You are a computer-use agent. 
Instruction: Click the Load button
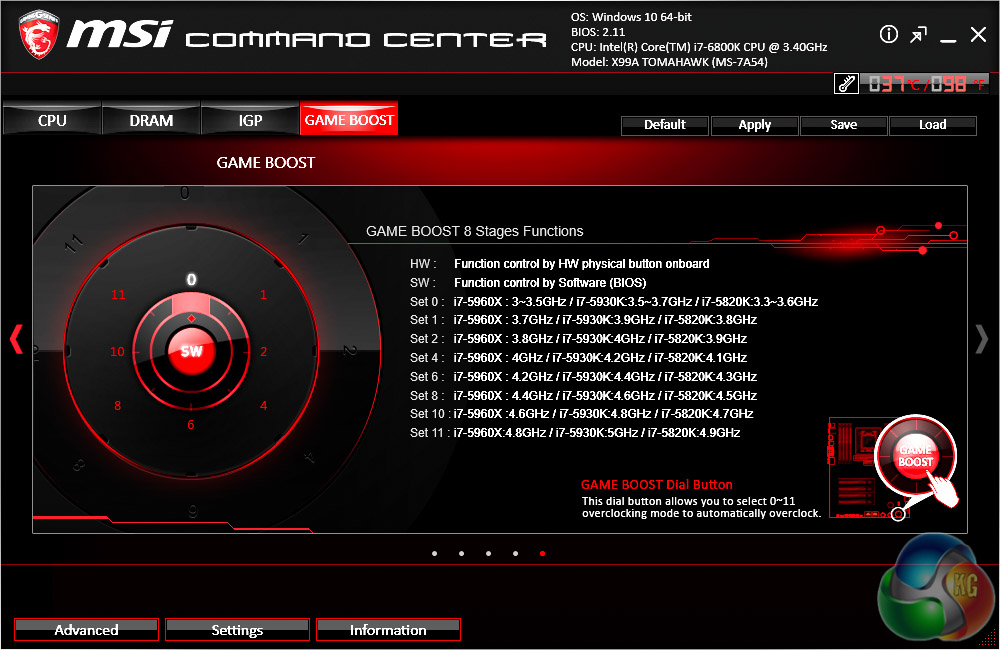932,125
